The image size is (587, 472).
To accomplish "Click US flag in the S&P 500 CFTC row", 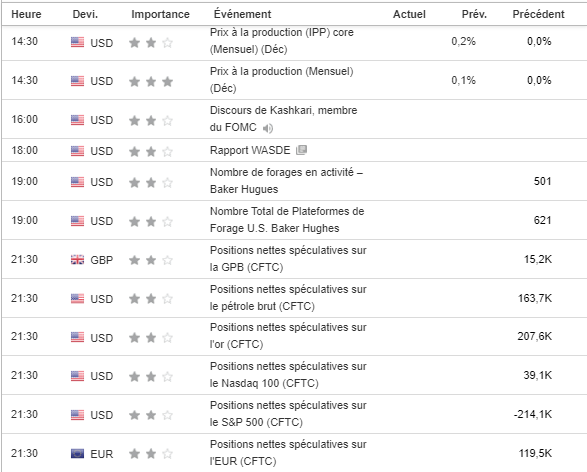I will 77,415.
